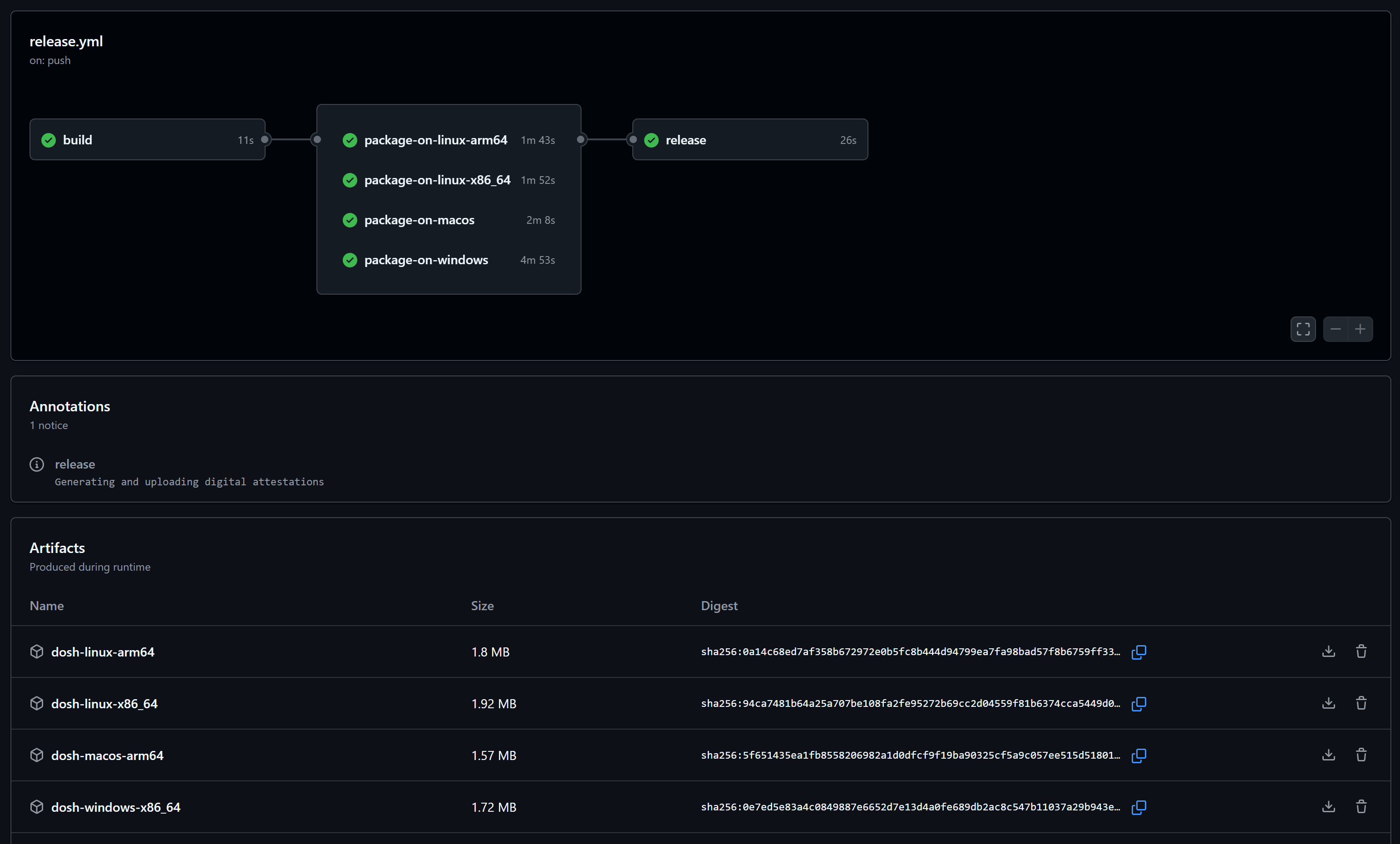This screenshot has height=844, width=1400.
Task: Delete the dosh-linux-x86_64 artifact
Action: 1361,703
